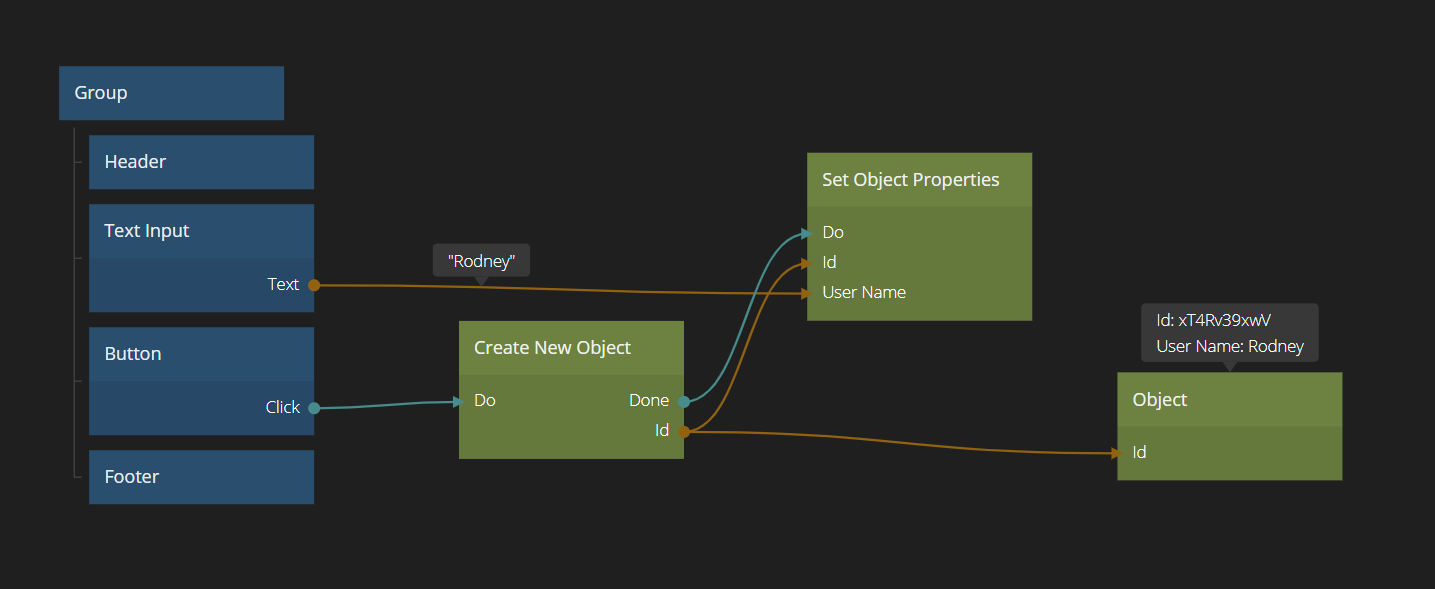
Task: Click Set Object Properties' Id input arrow
Action: (x=805, y=263)
